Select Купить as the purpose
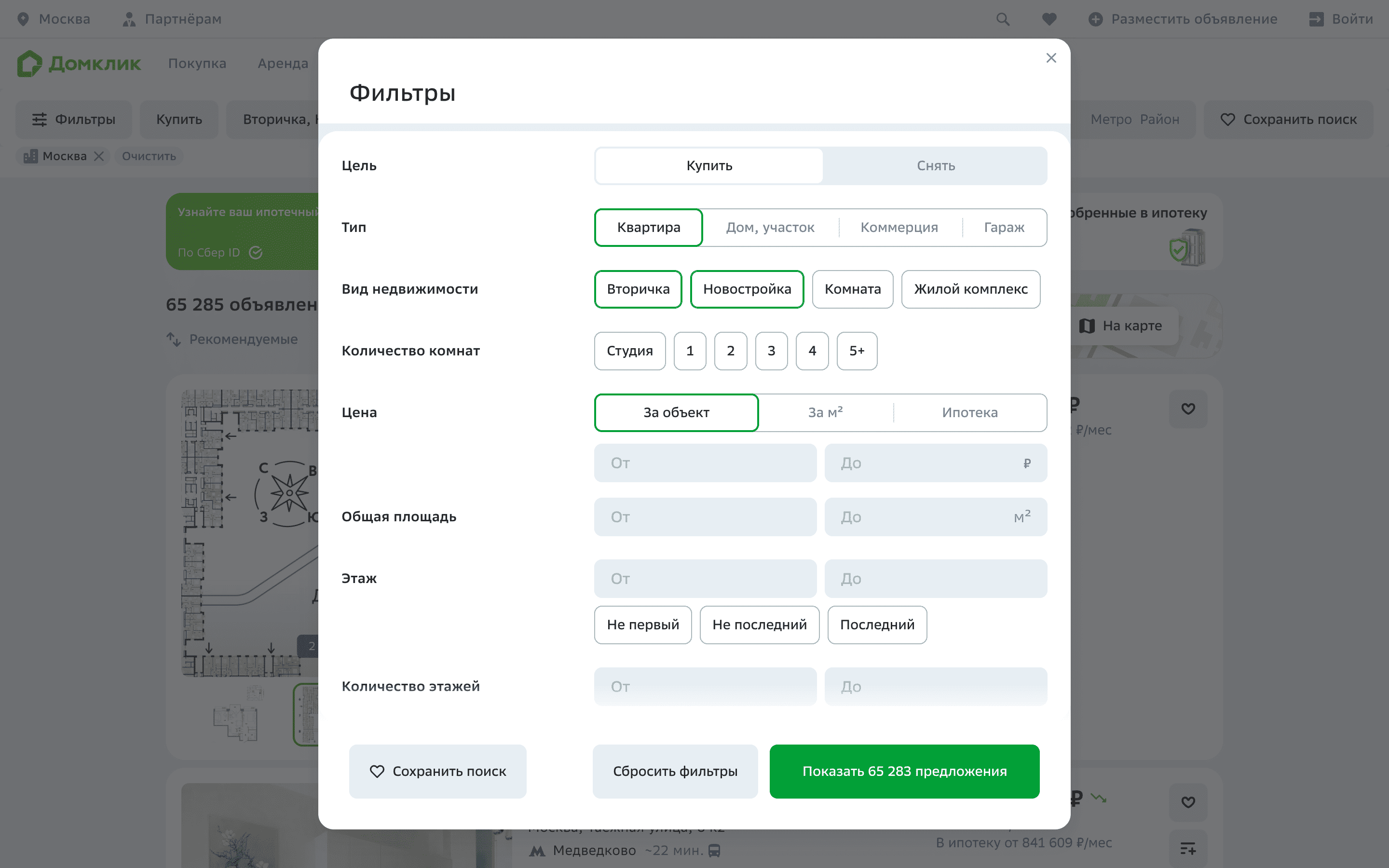This screenshot has height=868, width=1389. 709,166
